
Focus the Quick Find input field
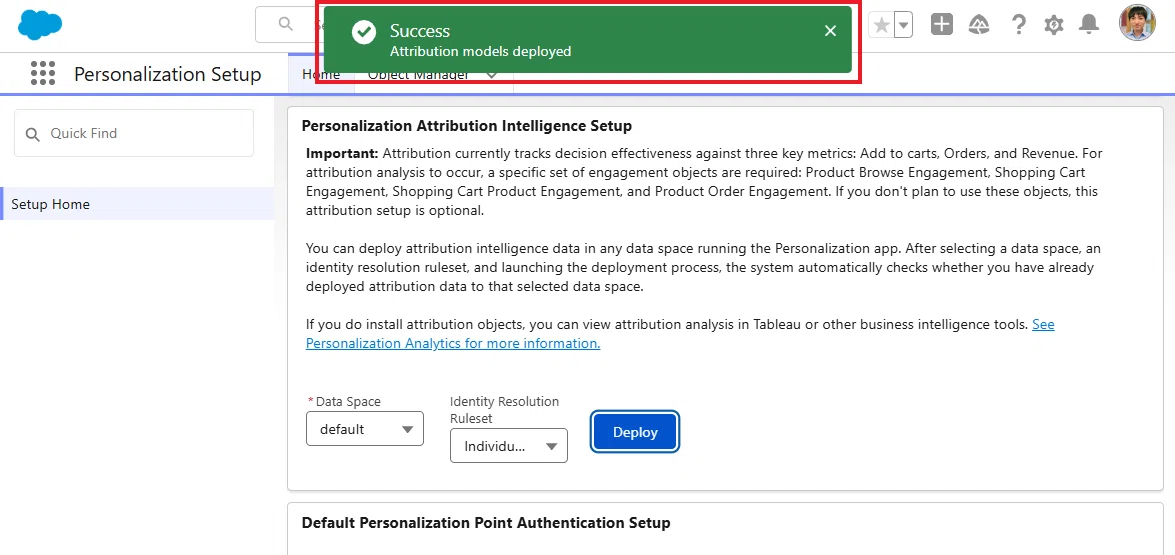tap(134, 133)
